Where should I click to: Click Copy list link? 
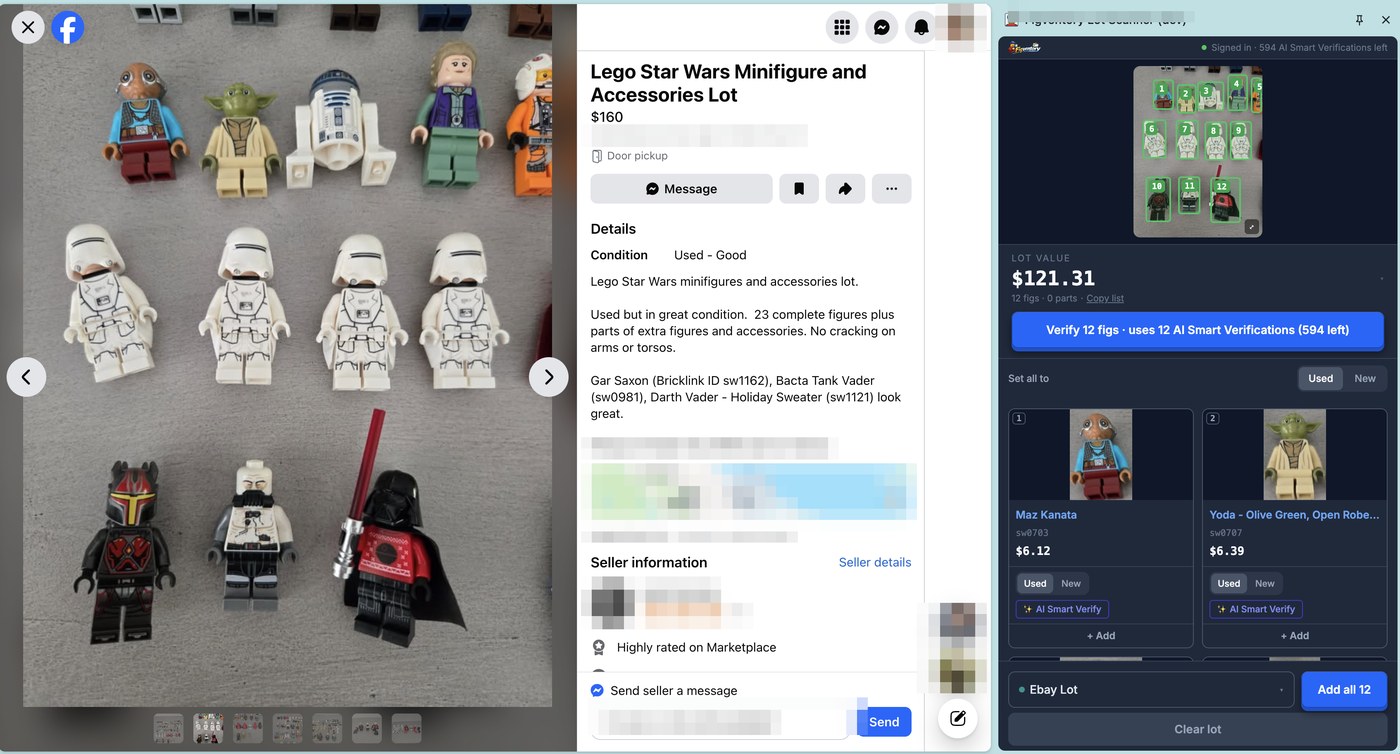1105,298
